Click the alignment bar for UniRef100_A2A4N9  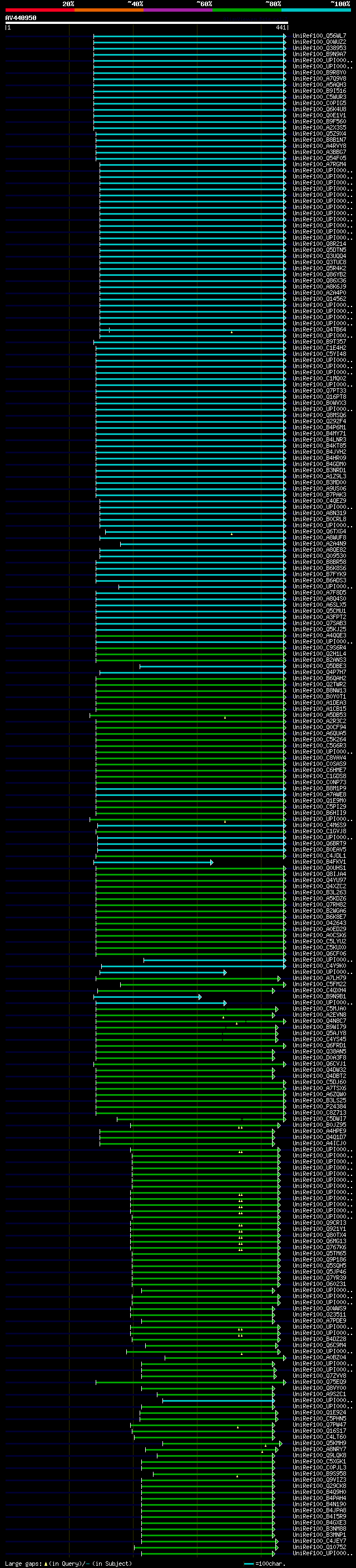click(202, 544)
